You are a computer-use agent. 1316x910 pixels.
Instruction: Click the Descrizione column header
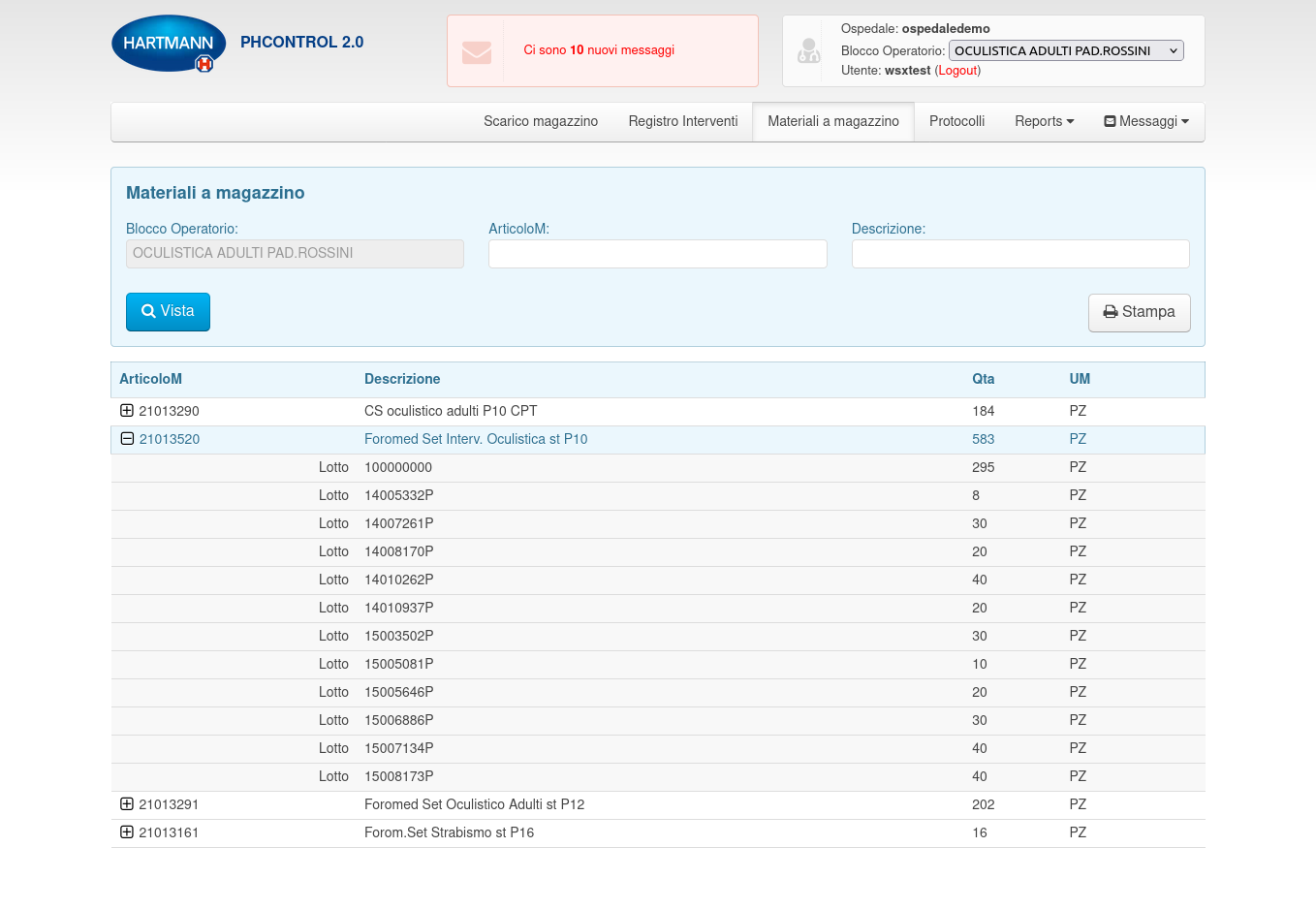(x=402, y=379)
